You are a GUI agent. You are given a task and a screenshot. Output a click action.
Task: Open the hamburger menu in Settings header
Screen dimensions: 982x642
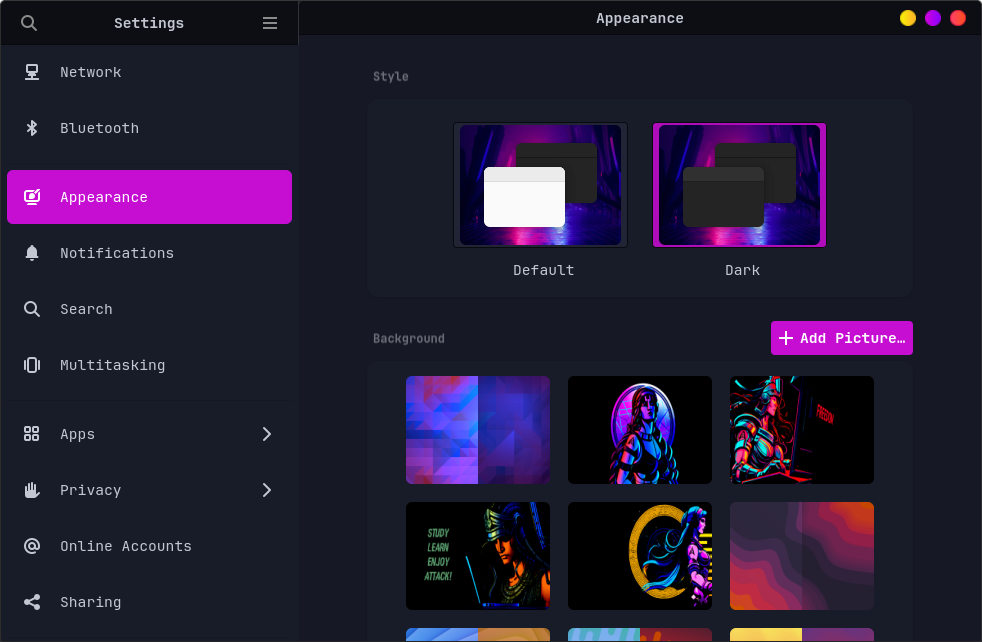(x=270, y=23)
